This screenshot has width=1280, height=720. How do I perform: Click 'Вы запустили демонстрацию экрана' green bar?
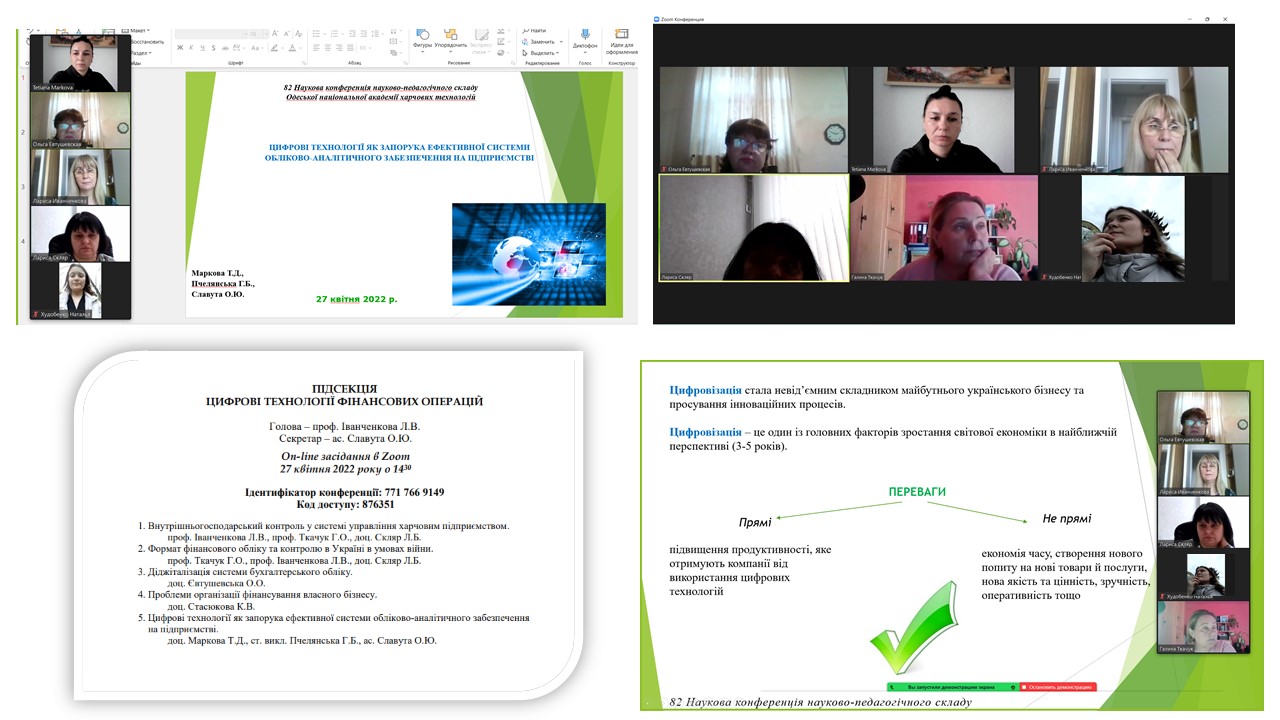click(951, 687)
